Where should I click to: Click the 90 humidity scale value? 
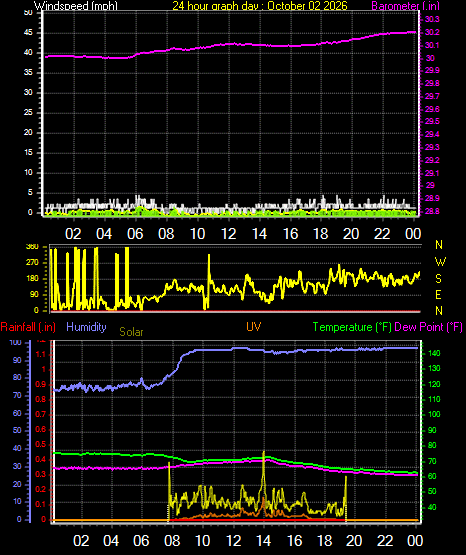pyautogui.click(x=17, y=360)
